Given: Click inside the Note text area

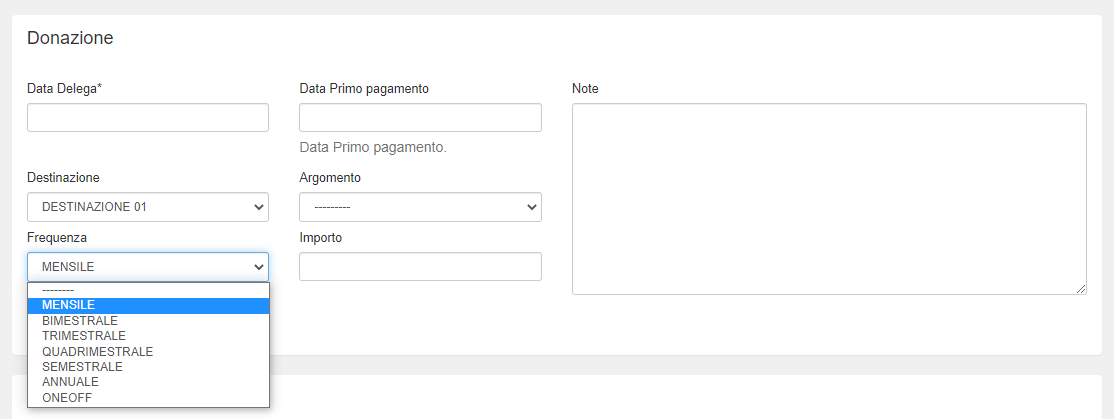Looking at the screenshot, I should click(x=829, y=199).
